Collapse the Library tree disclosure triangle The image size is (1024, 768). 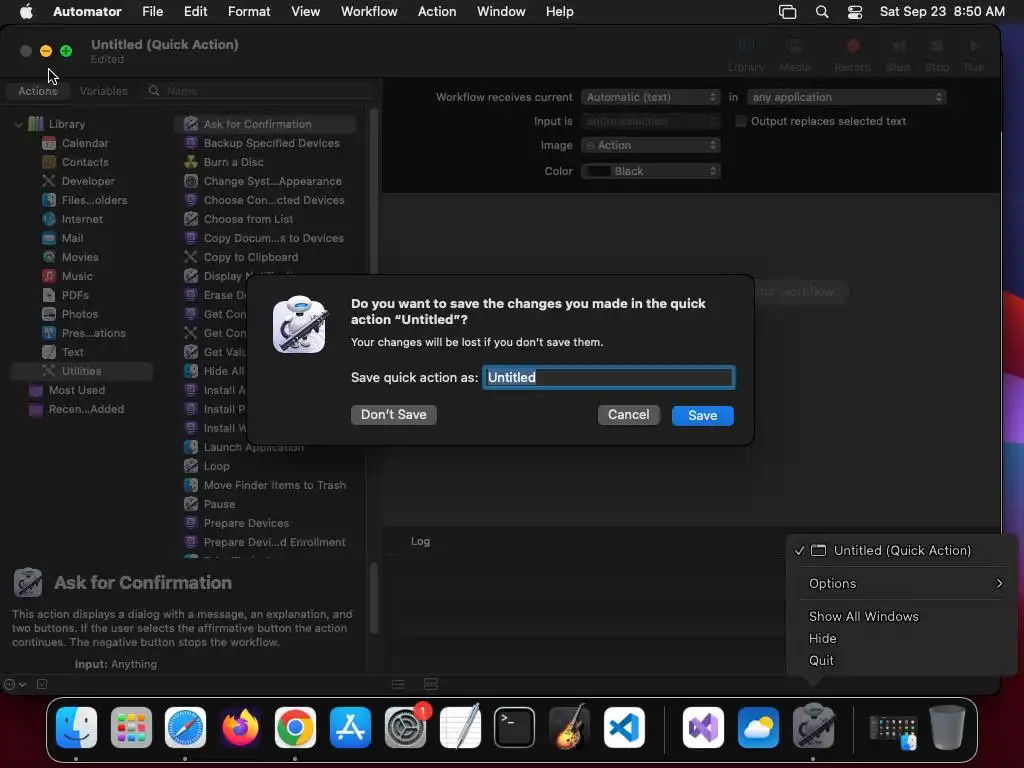click(x=18, y=124)
